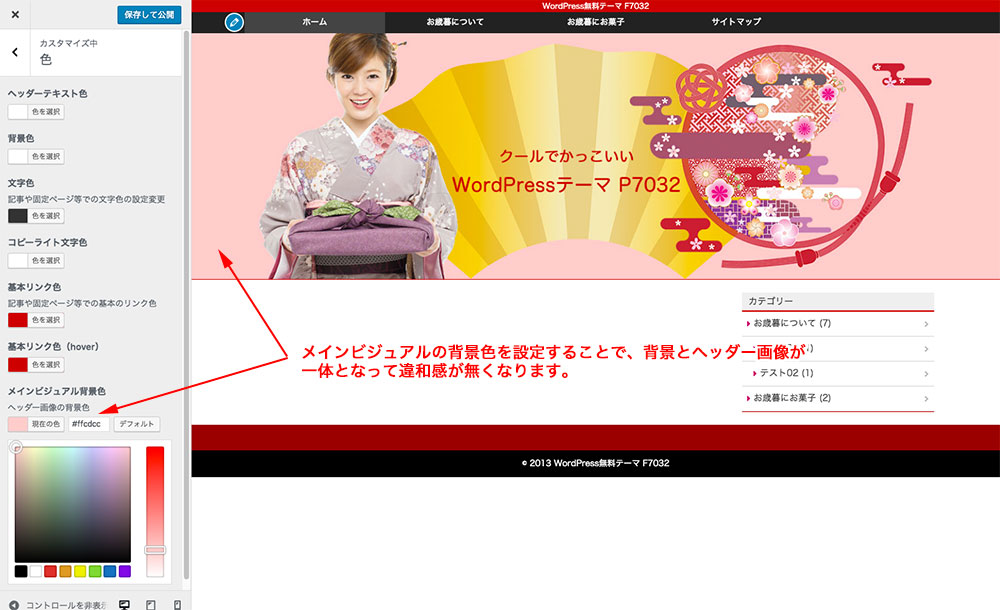Select the purple palette swatch
Image resolution: width=1000 pixels, height=610 pixels.
coord(125,571)
